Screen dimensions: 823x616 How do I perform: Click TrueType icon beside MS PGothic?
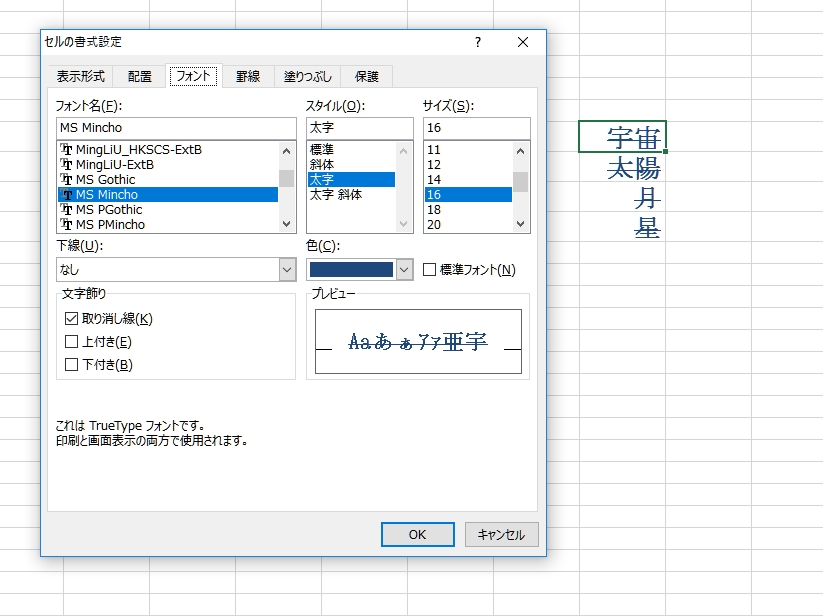(67, 210)
